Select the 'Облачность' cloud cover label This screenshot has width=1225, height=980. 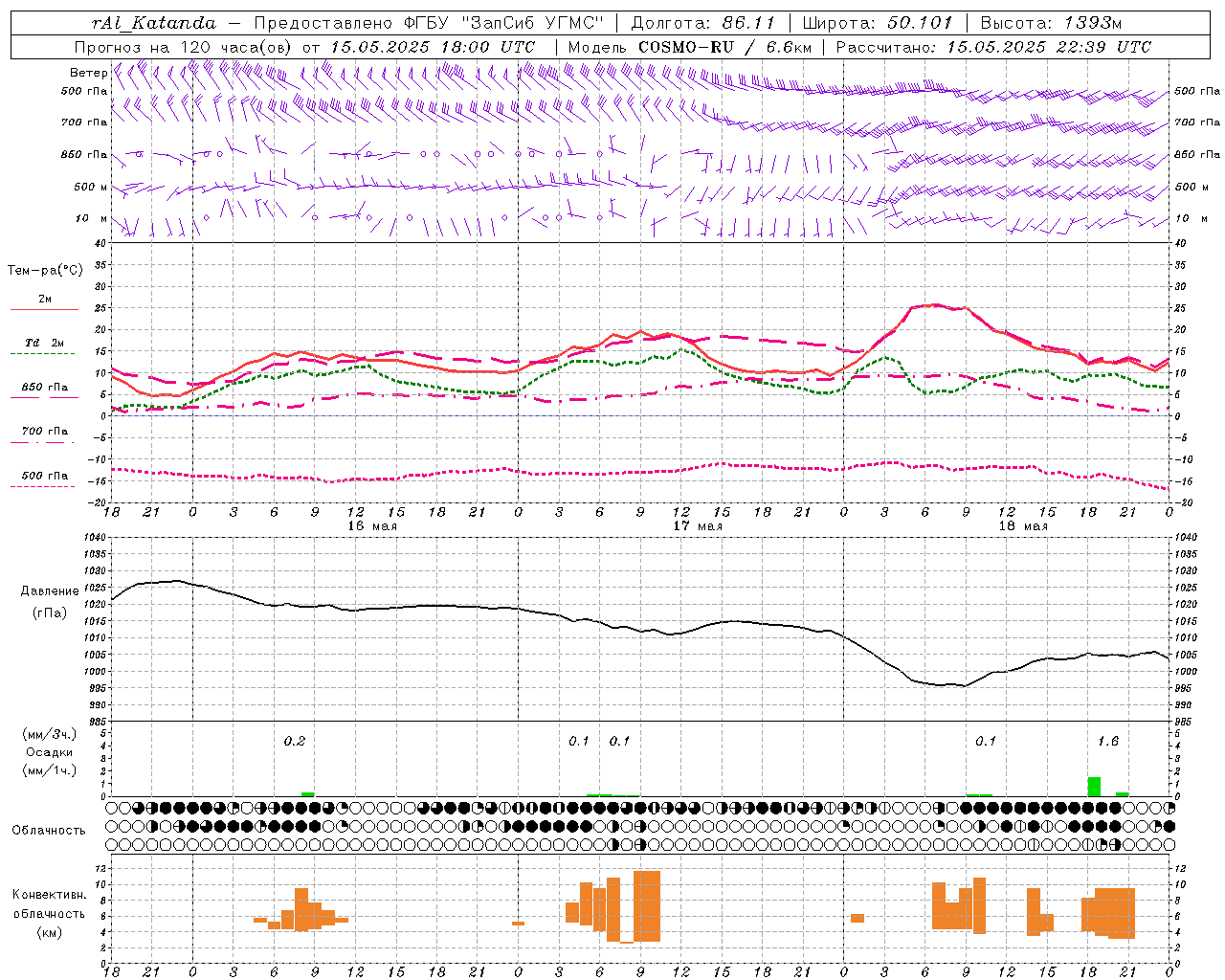(x=49, y=831)
